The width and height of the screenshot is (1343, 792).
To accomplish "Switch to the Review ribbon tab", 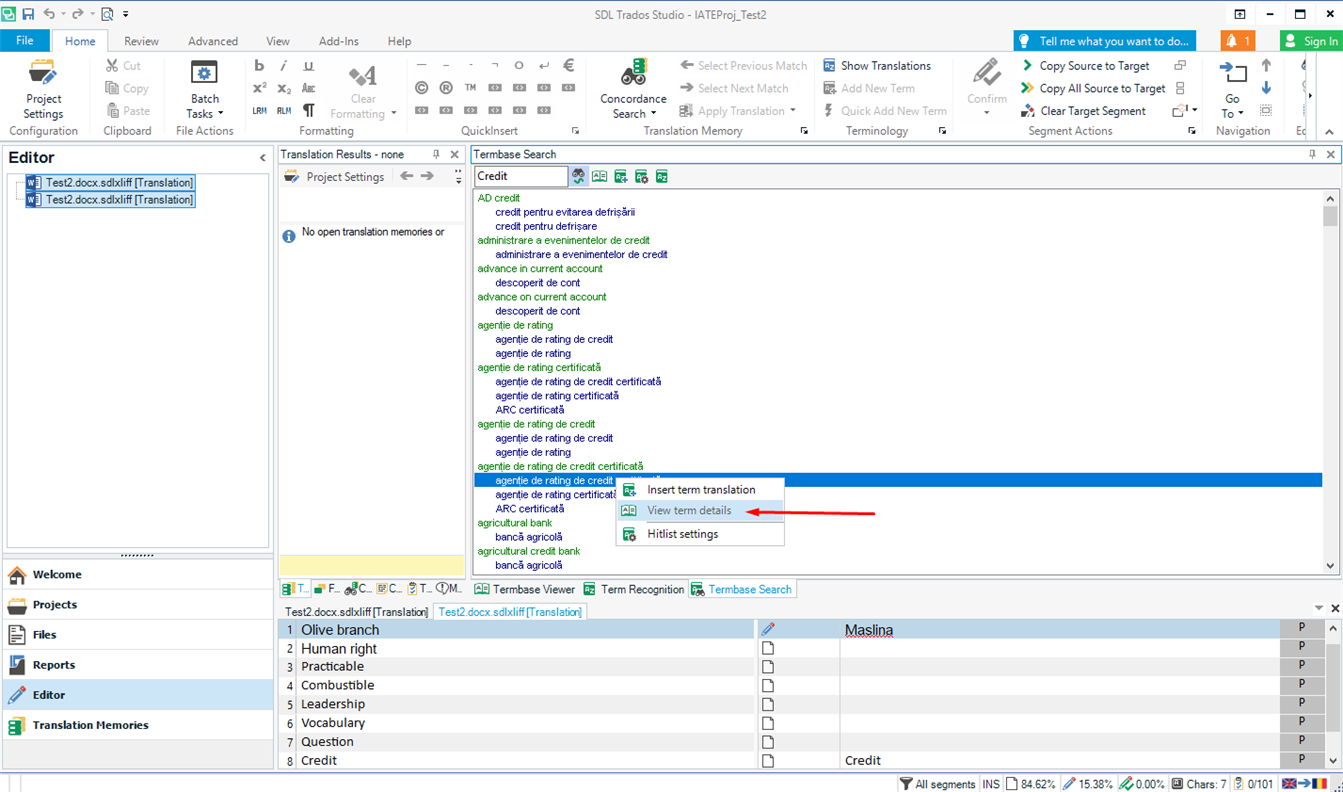I will pos(141,41).
